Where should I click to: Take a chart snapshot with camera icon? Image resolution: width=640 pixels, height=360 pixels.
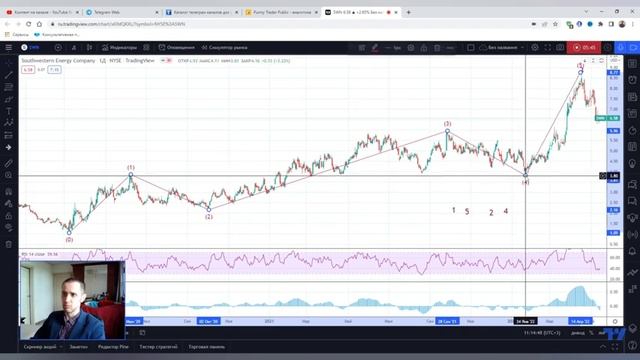click(x=560, y=48)
